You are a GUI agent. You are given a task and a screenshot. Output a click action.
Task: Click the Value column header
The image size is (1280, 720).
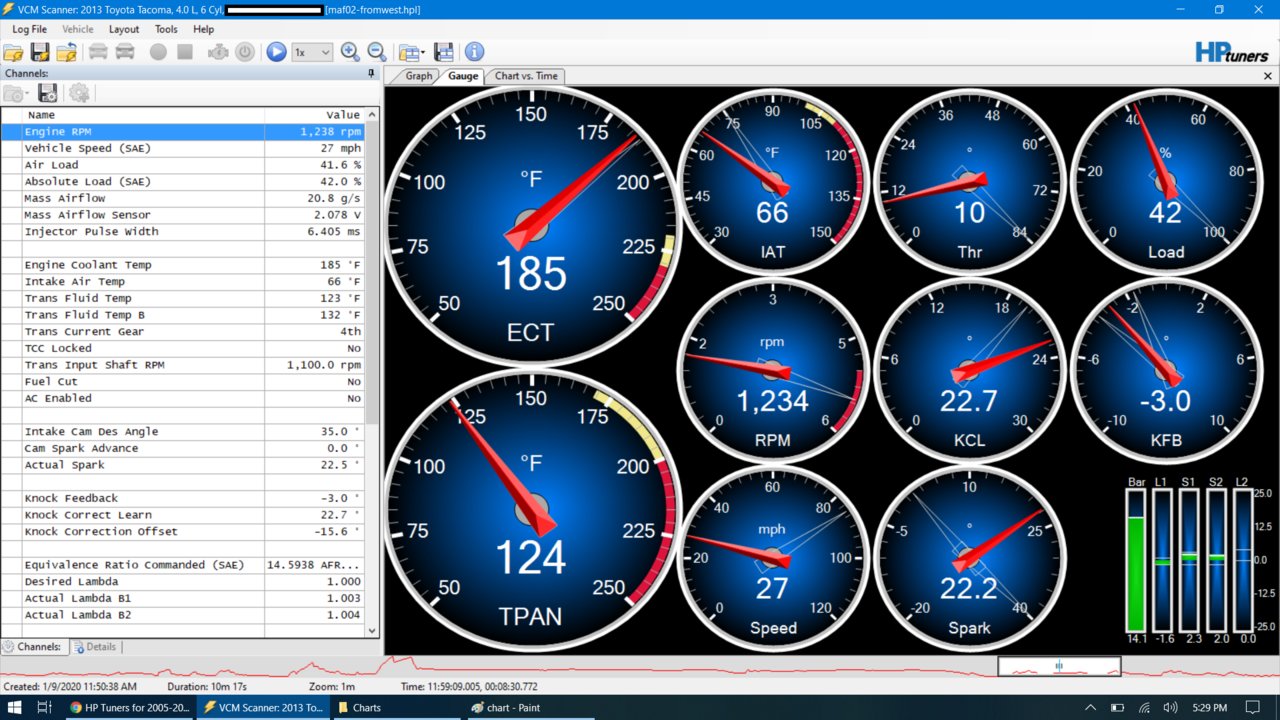click(x=314, y=115)
